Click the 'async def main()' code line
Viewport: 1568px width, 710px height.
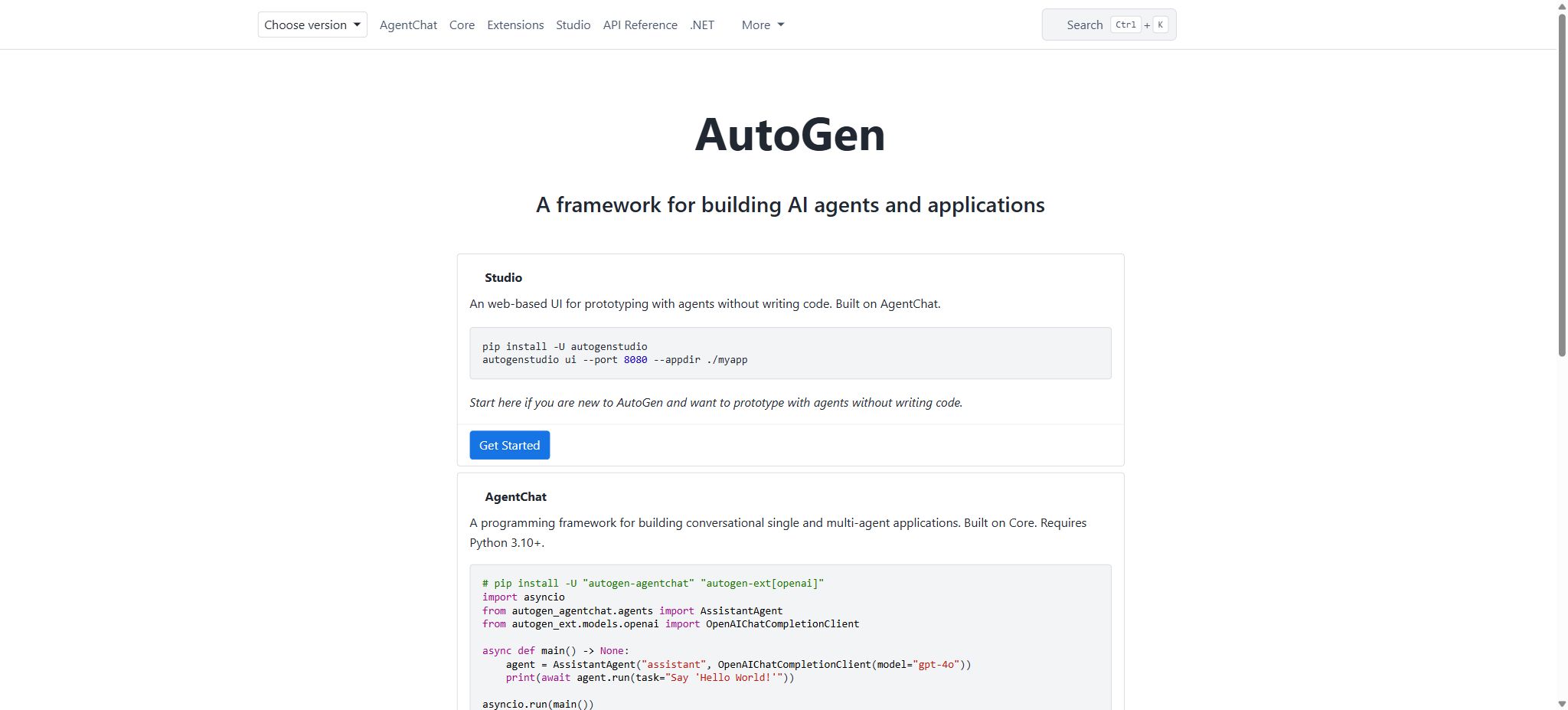[x=555, y=650]
